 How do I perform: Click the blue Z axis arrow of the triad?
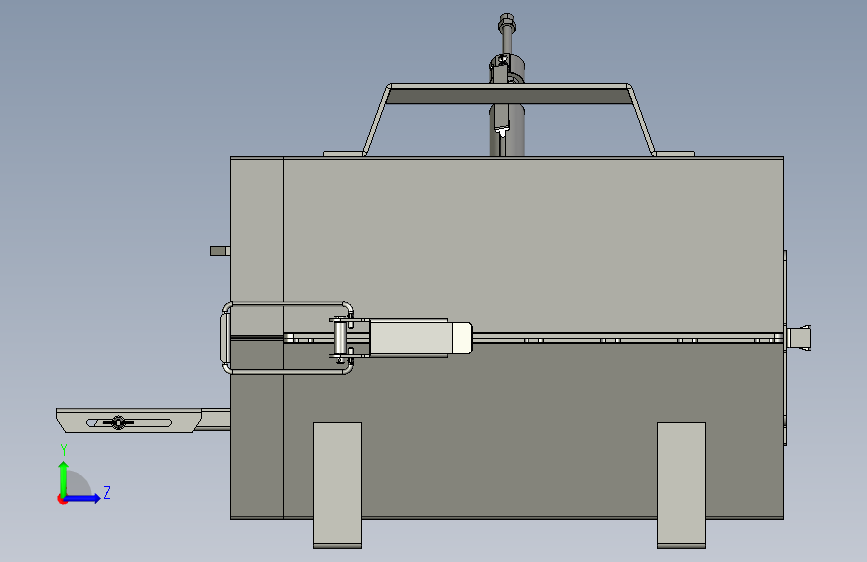pos(84,498)
